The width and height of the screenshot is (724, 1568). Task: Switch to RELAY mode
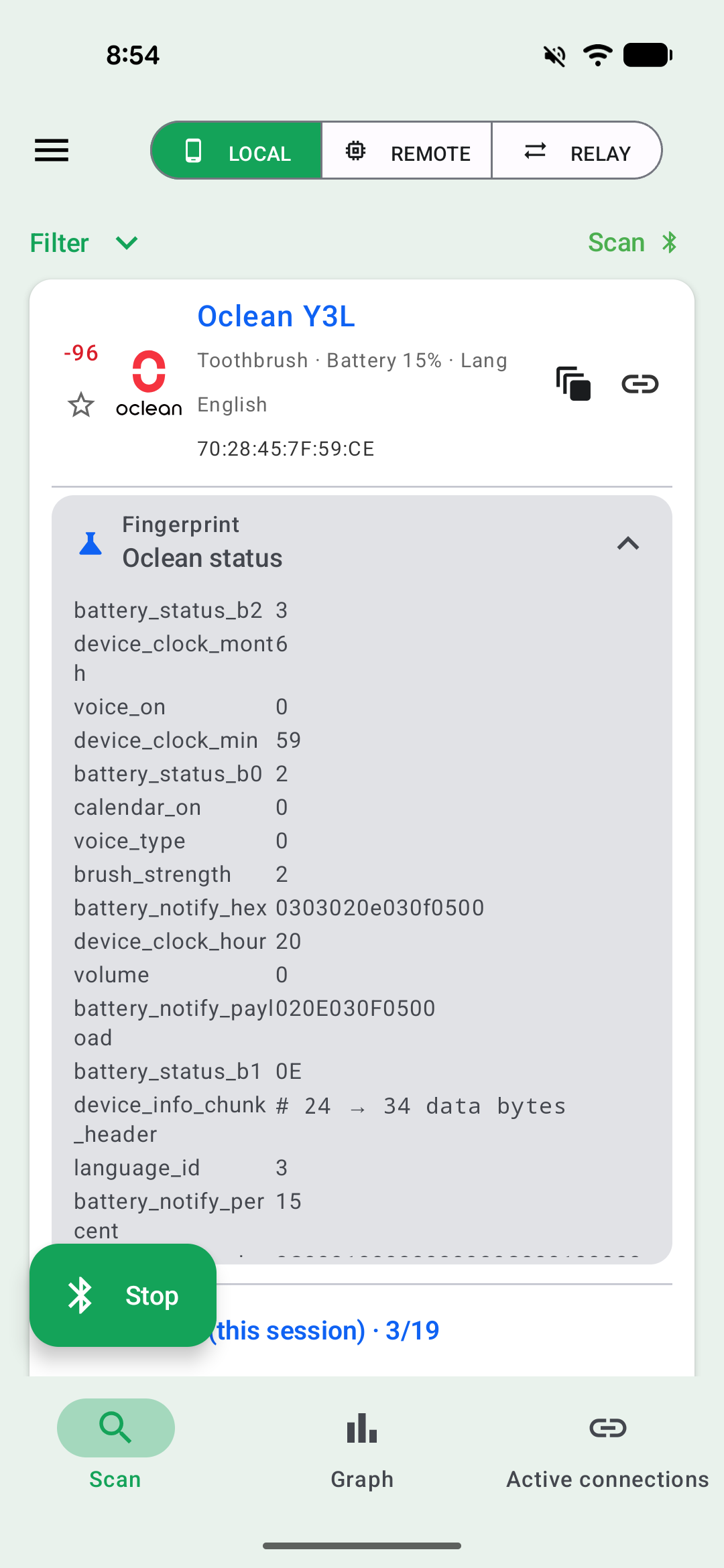click(577, 151)
